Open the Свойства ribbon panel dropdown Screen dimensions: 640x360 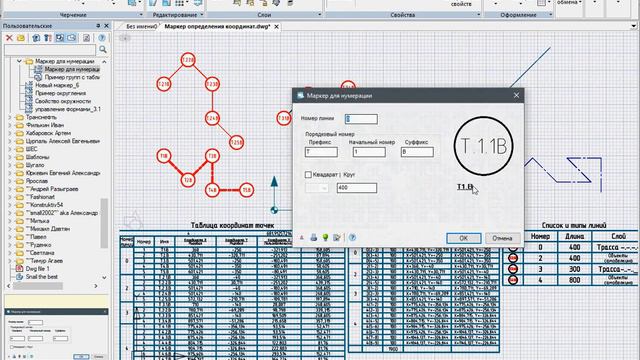[479, 15]
